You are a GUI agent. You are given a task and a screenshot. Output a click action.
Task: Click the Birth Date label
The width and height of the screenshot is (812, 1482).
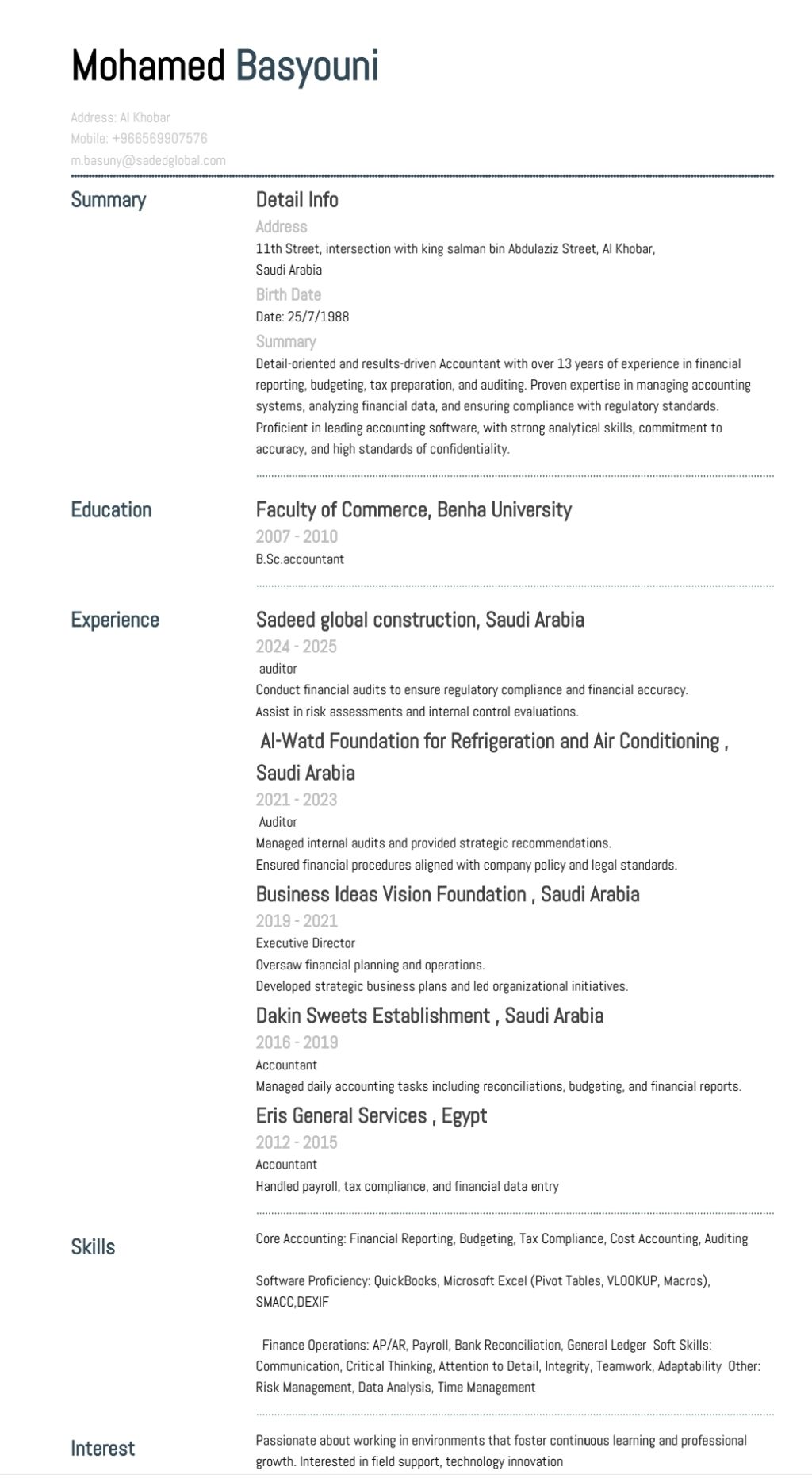[288, 294]
